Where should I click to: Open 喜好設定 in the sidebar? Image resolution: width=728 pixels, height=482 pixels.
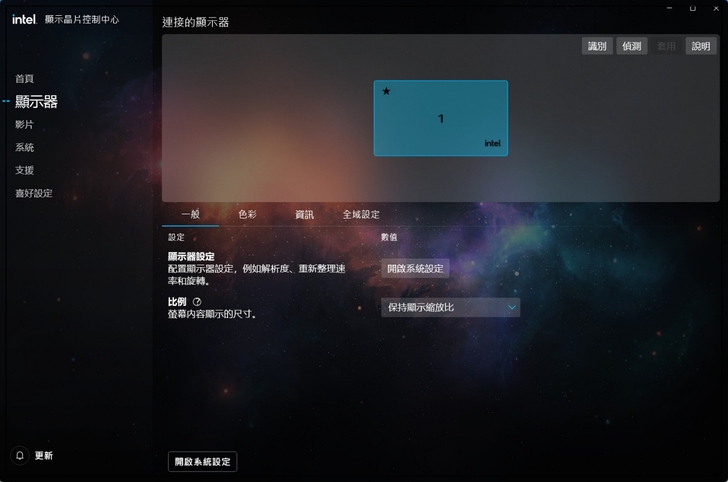[34, 193]
